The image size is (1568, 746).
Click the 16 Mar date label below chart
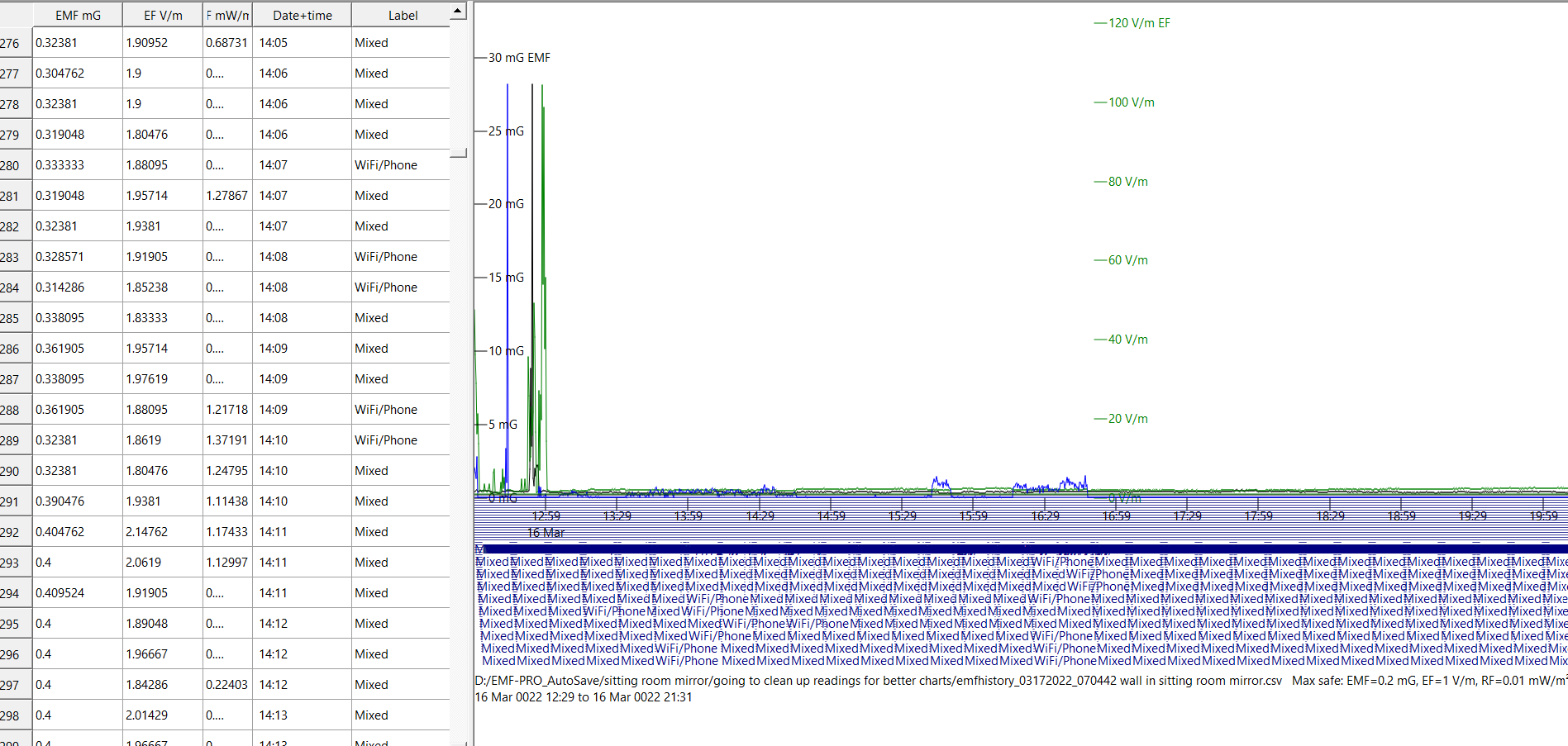[x=546, y=533]
